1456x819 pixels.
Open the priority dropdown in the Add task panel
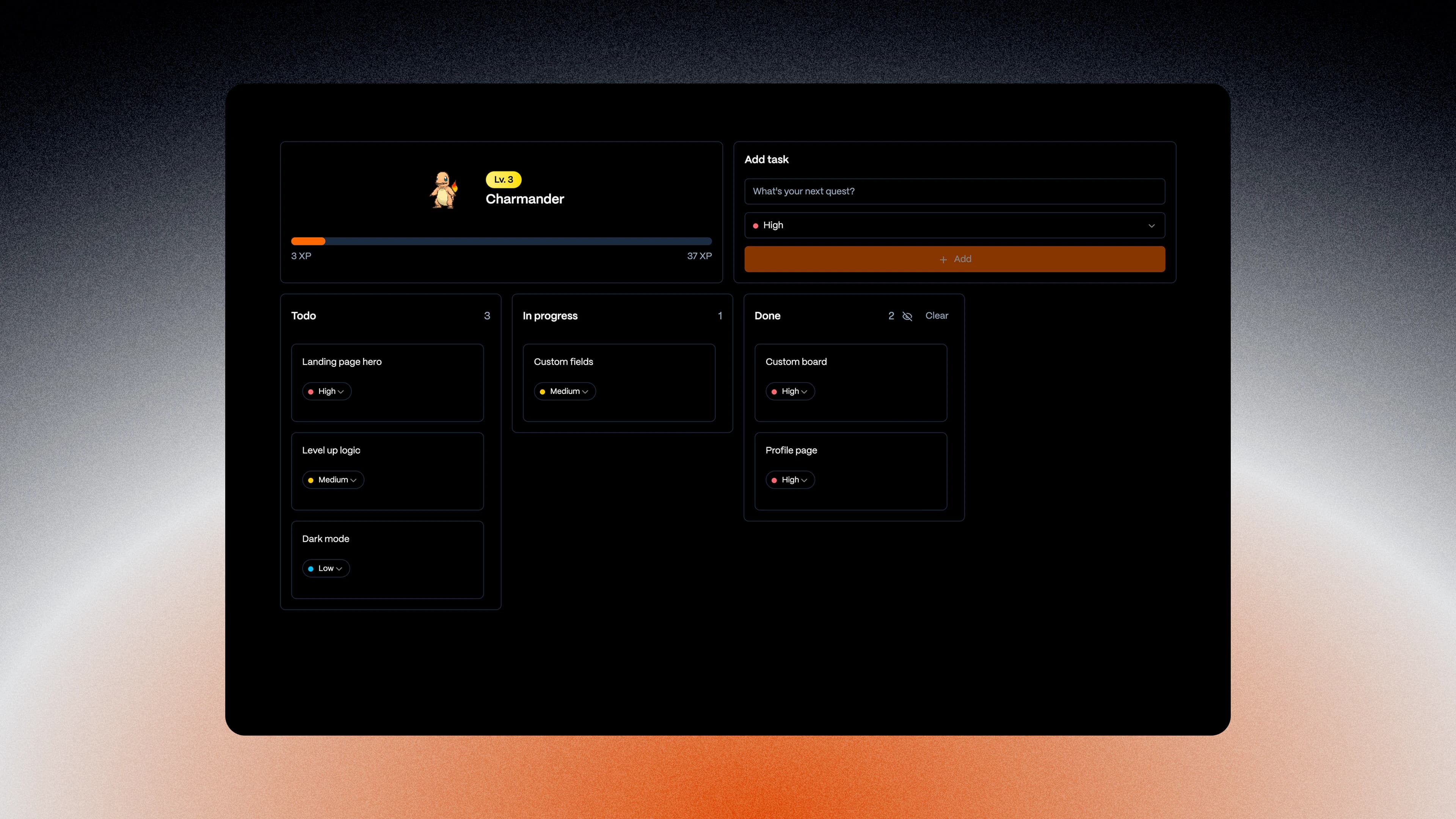[x=954, y=225]
